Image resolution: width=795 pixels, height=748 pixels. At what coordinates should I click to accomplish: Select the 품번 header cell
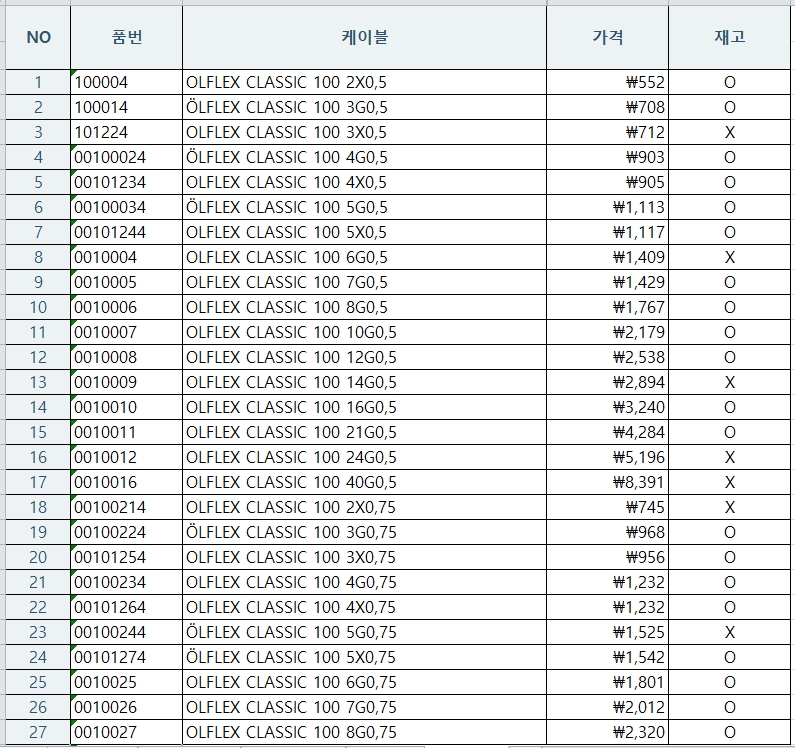pyautogui.click(x=127, y=37)
